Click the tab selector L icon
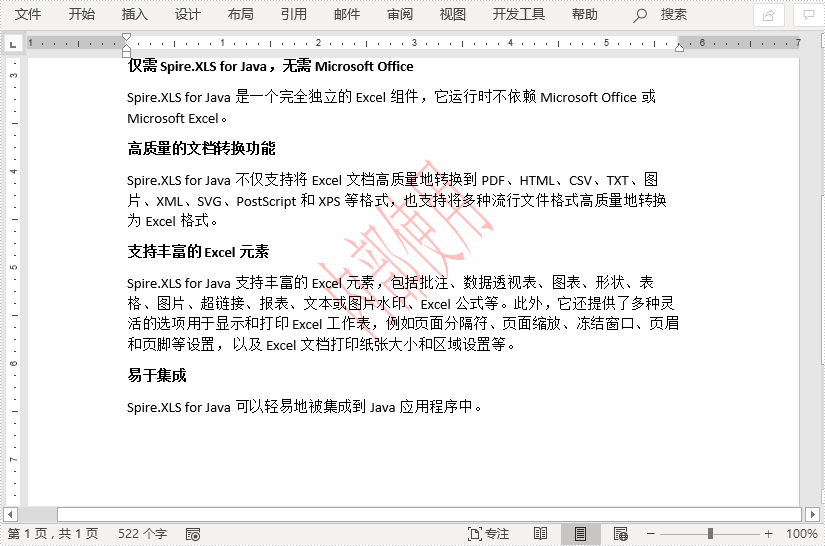825x546 pixels. pos(13,45)
